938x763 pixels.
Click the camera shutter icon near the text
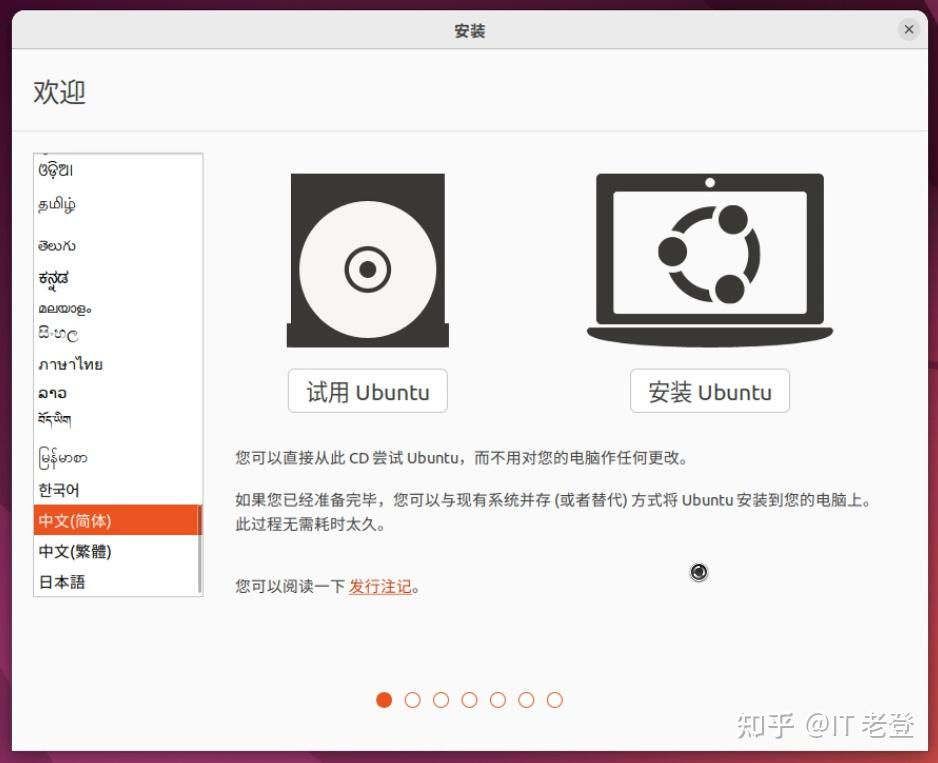click(x=698, y=572)
